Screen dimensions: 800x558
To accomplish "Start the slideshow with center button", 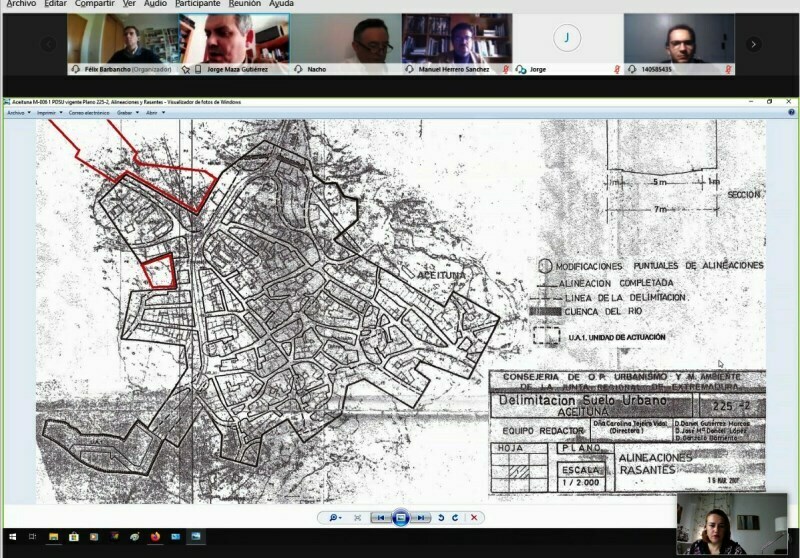I will (x=401, y=518).
